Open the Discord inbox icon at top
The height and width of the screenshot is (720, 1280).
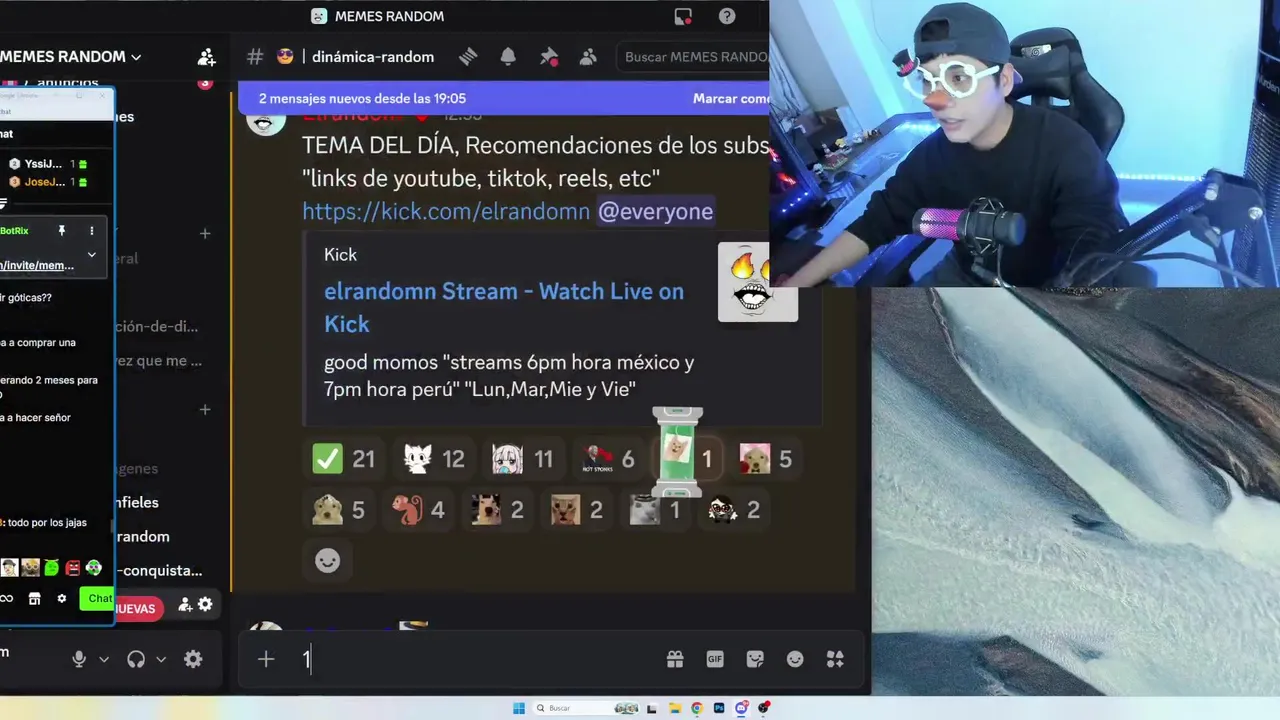[x=683, y=16]
